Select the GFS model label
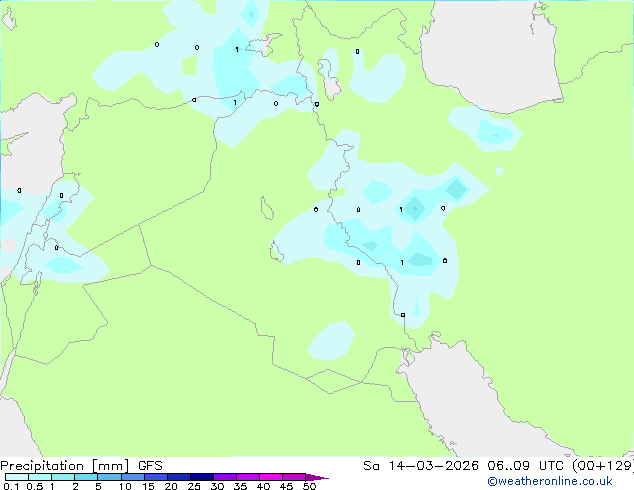The height and width of the screenshot is (490, 634). click(x=150, y=466)
